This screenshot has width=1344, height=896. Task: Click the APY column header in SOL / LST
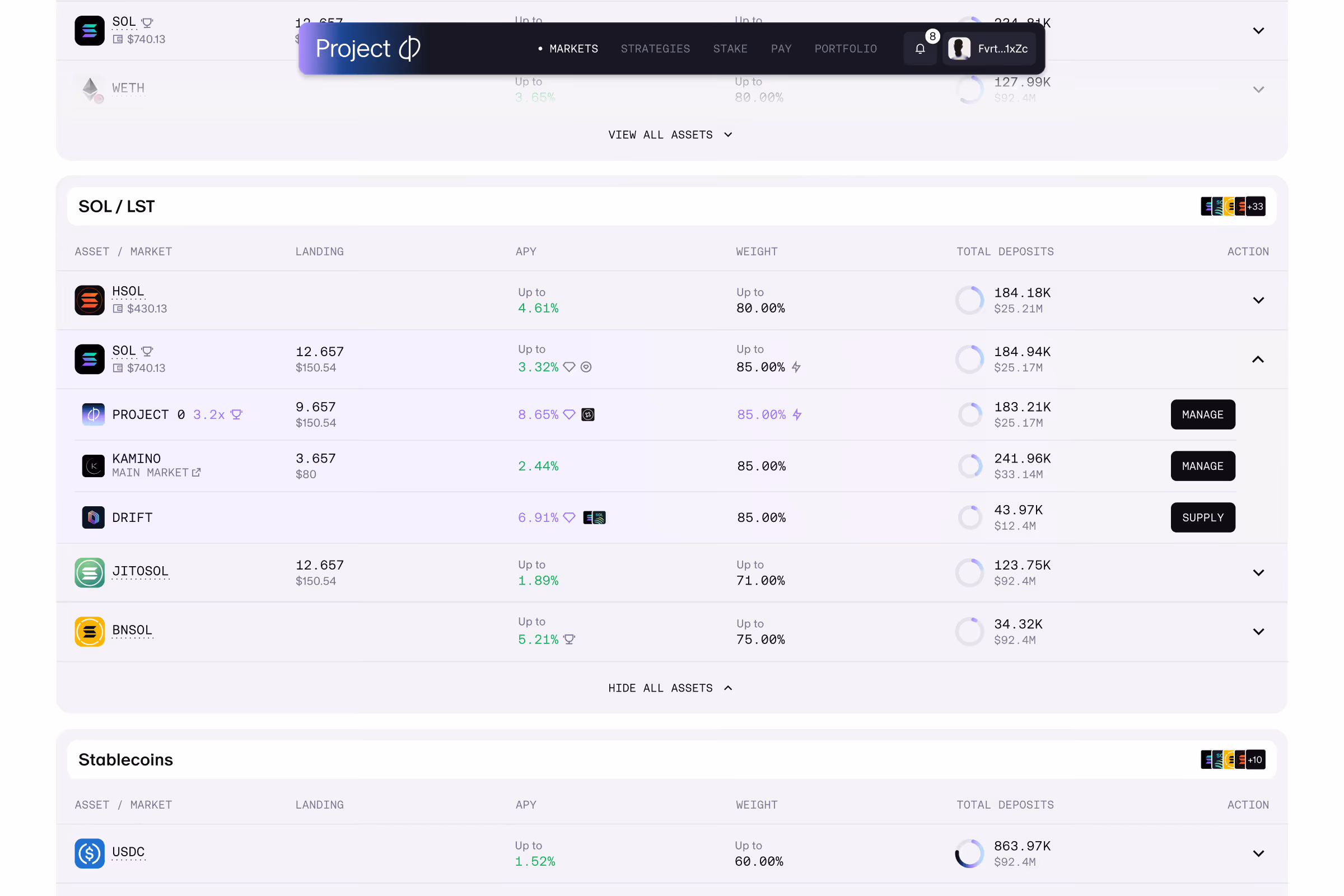pyautogui.click(x=526, y=251)
